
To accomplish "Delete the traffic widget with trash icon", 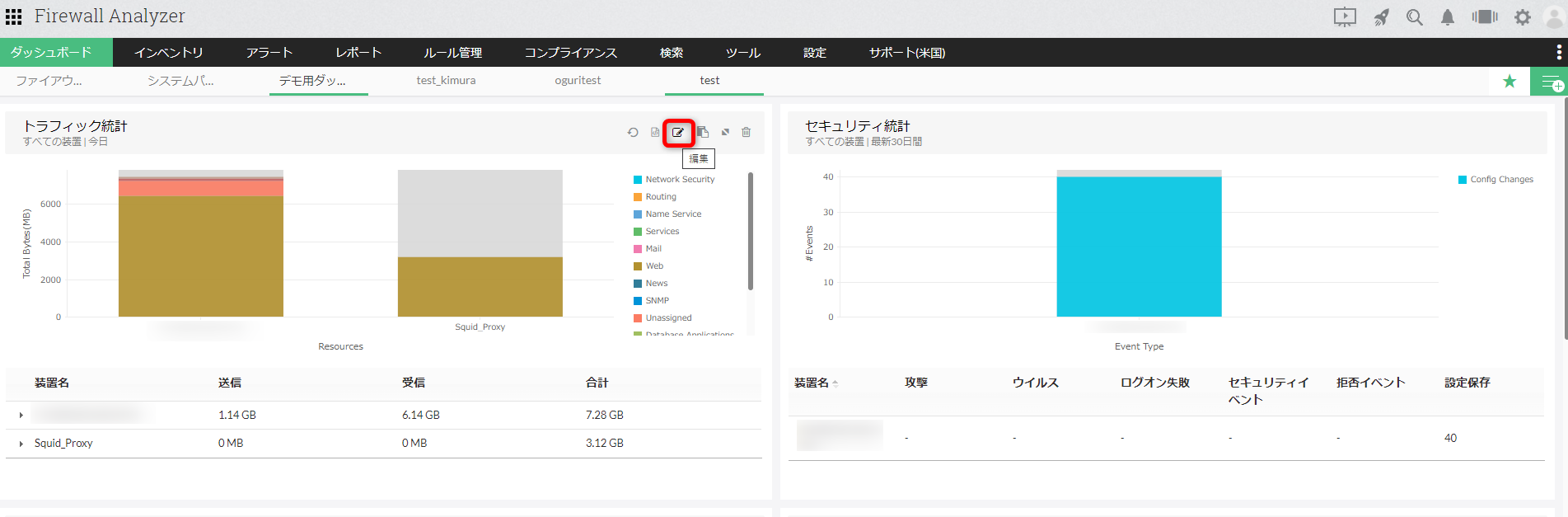I will pyautogui.click(x=746, y=133).
